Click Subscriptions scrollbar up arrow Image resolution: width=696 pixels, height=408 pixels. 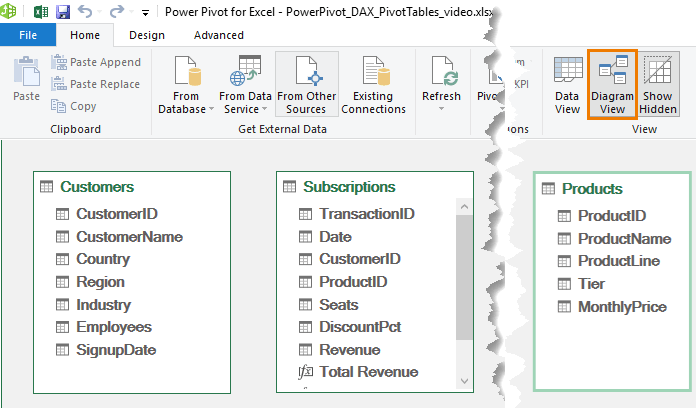464,206
